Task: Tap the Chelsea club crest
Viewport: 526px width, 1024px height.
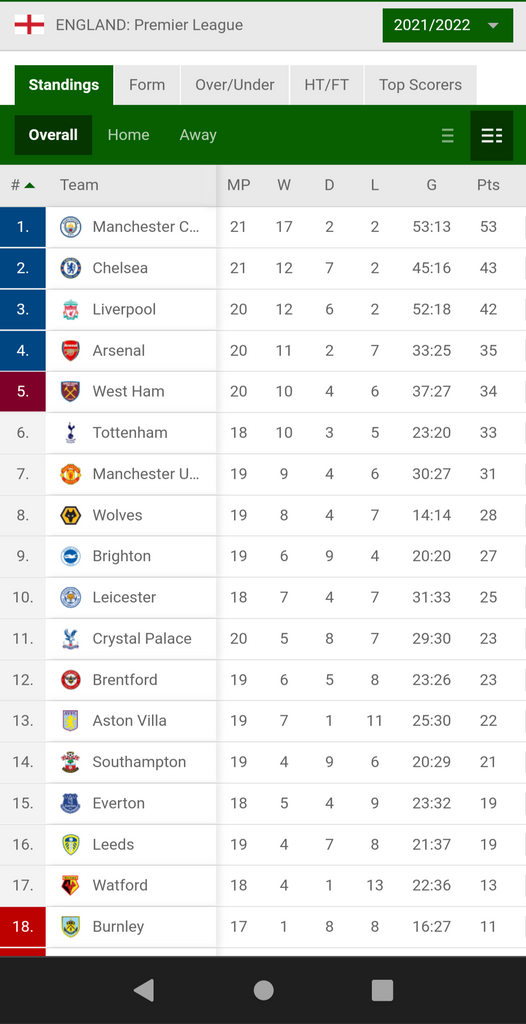Action: (x=71, y=268)
